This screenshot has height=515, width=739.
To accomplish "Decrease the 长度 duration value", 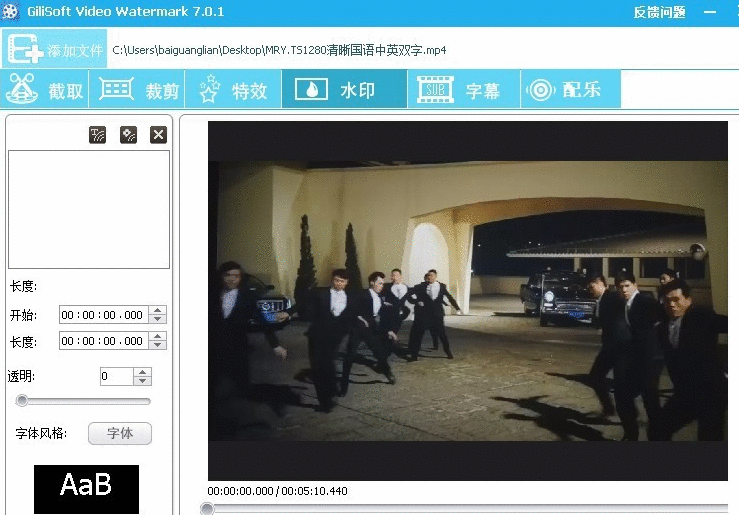I will 158,345.
